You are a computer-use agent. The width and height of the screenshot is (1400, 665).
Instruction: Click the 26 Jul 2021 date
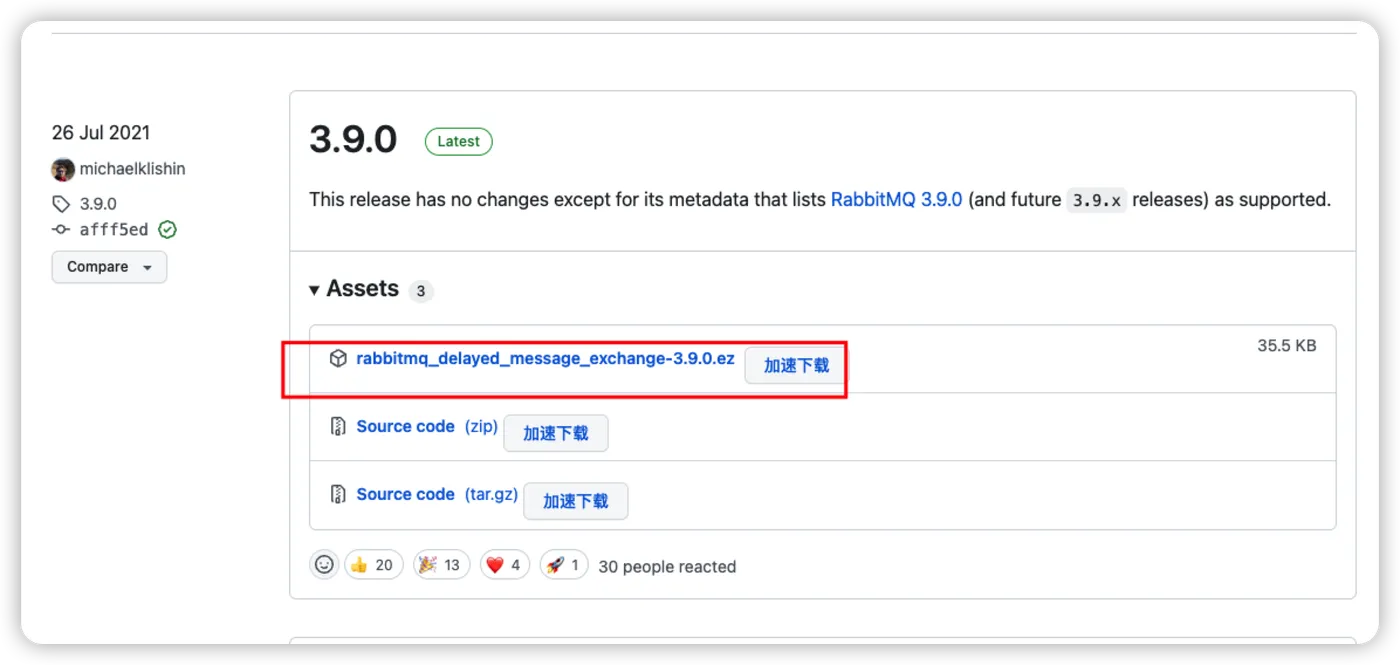[x=101, y=133]
